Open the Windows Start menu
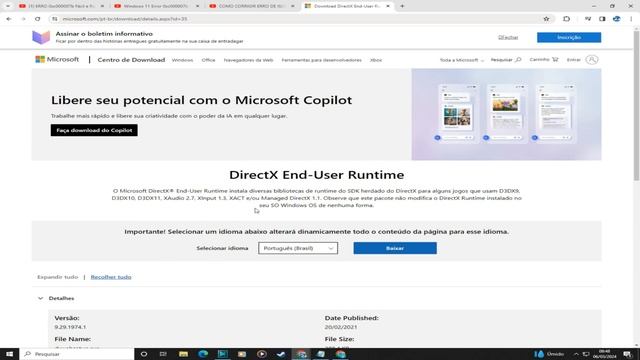The width and height of the screenshot is (640, 360). [9, 354]
